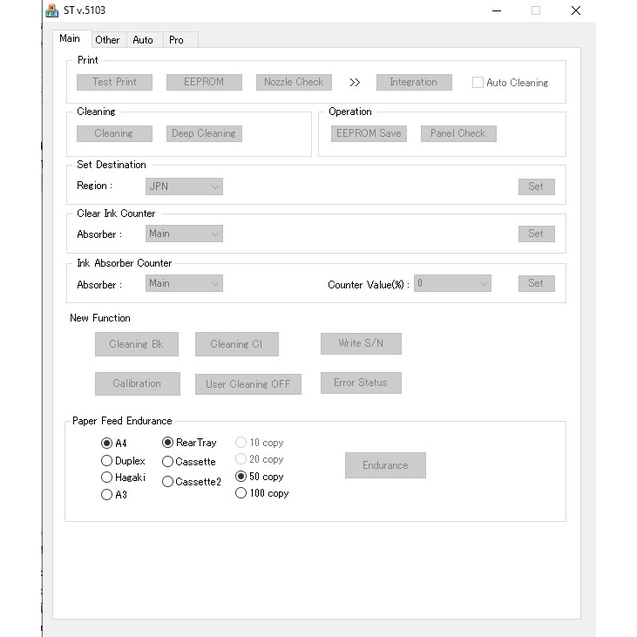637x637 pixels.
Task: Open the Auto tab
Action: (143, 40)
